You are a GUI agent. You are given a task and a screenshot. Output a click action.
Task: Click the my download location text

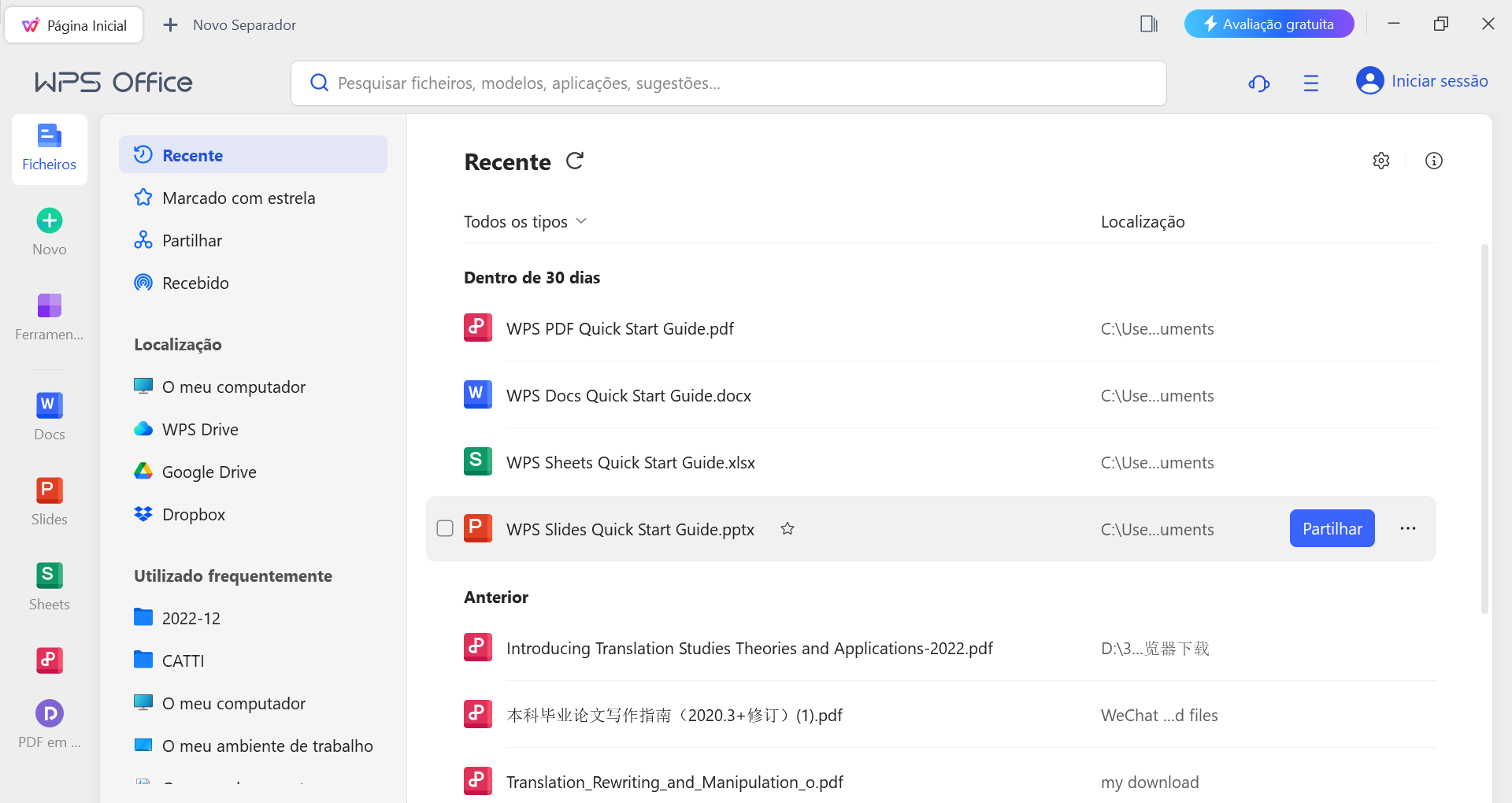click(x=1150, y=782)
